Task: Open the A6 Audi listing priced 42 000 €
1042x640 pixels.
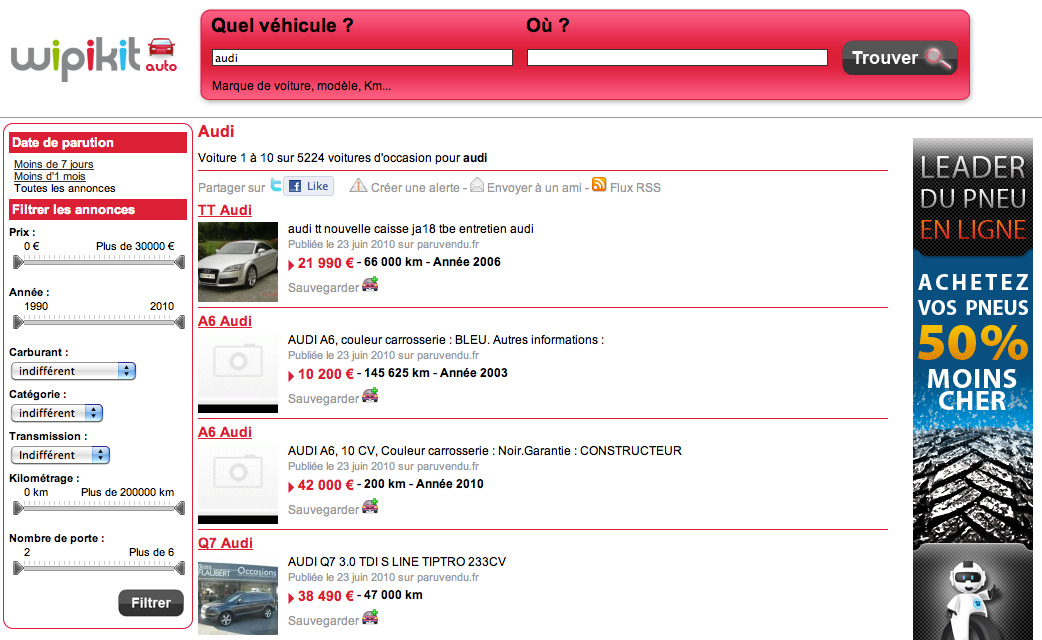Action: [225, 432]
